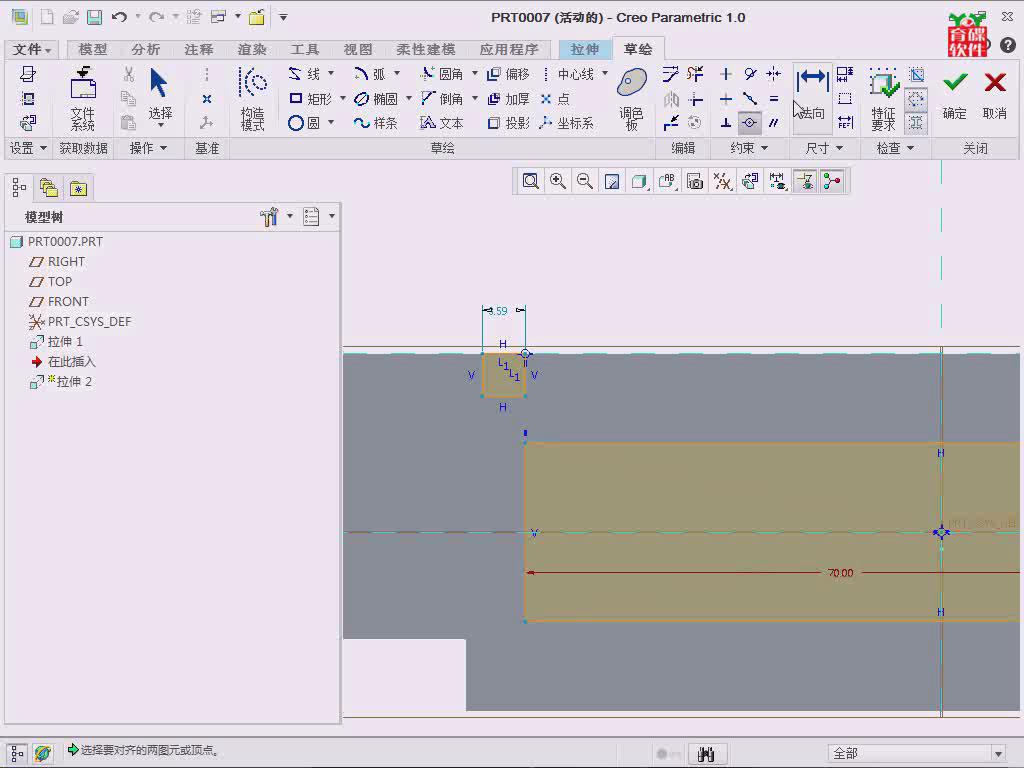
Task: Open the 设置 (Setup) group dropdown
Action: click(28, 148)
